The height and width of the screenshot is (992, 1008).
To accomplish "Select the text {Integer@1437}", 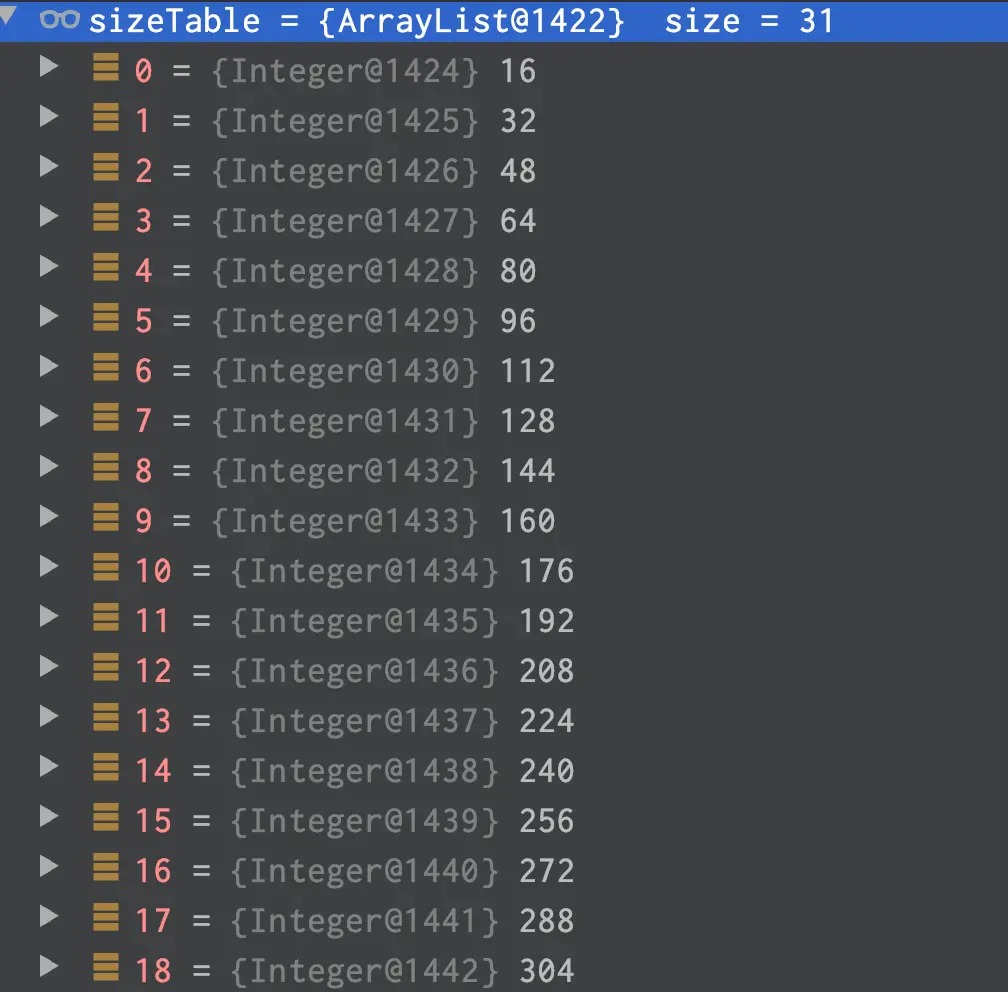I will (364, 721).
